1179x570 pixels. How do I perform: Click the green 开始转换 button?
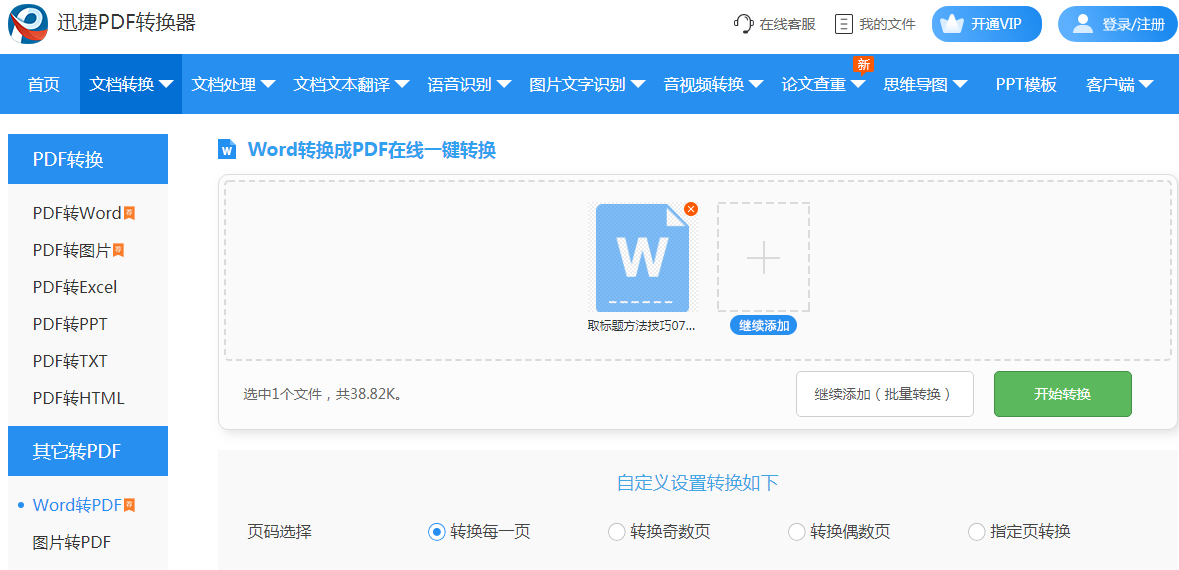1062,394
